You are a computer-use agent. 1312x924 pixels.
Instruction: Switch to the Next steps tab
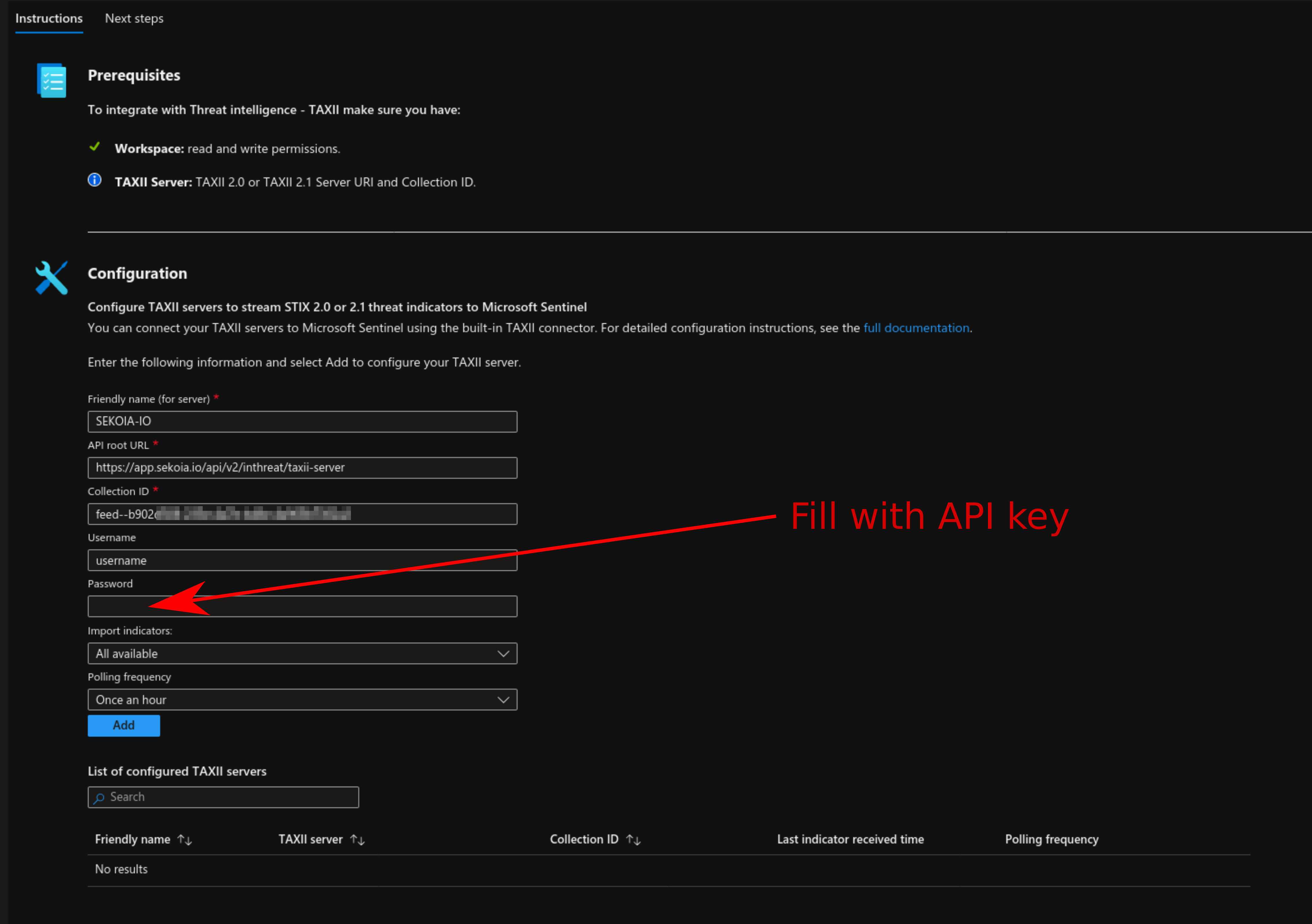[134, 18]
